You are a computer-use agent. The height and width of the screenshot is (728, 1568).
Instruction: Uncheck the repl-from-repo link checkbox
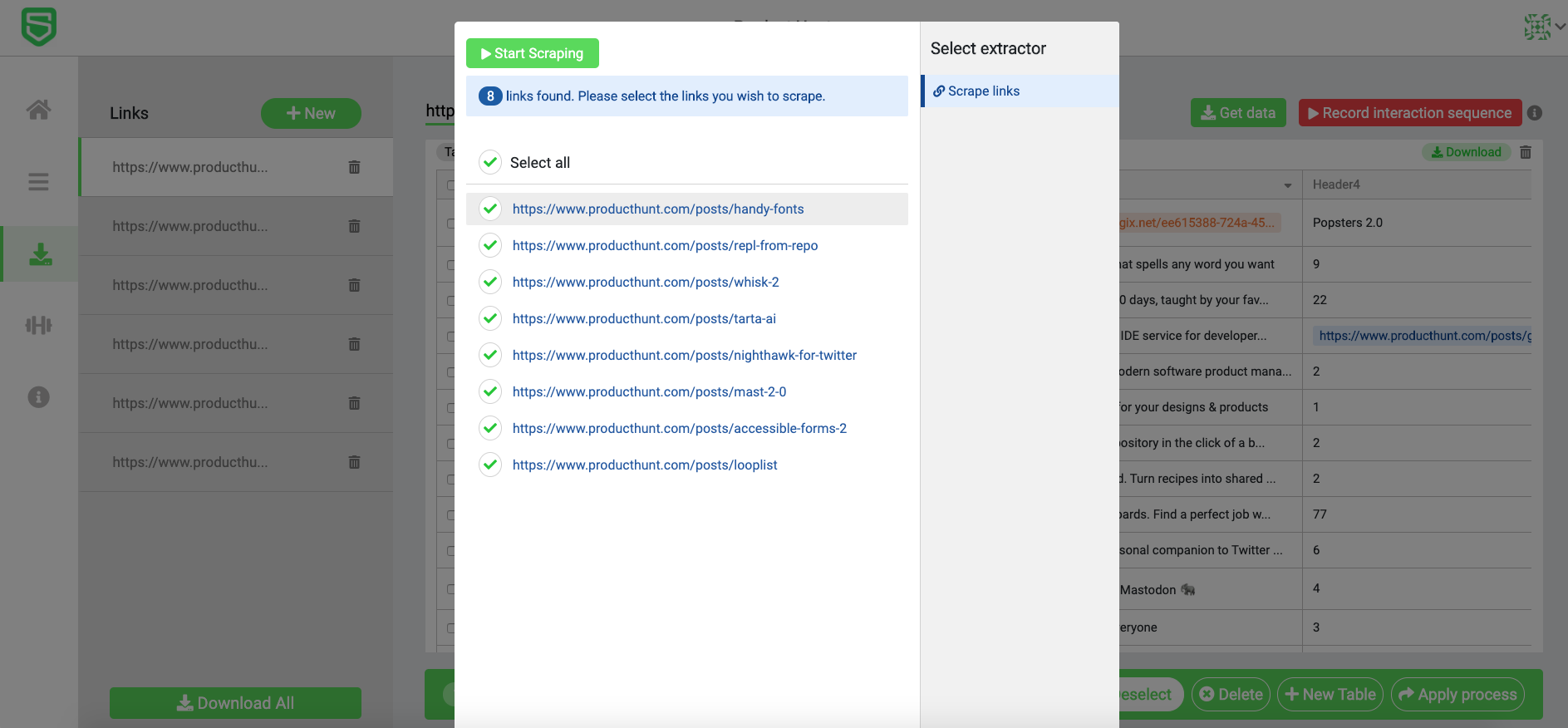pyautogui.click(x=490, y=245)
